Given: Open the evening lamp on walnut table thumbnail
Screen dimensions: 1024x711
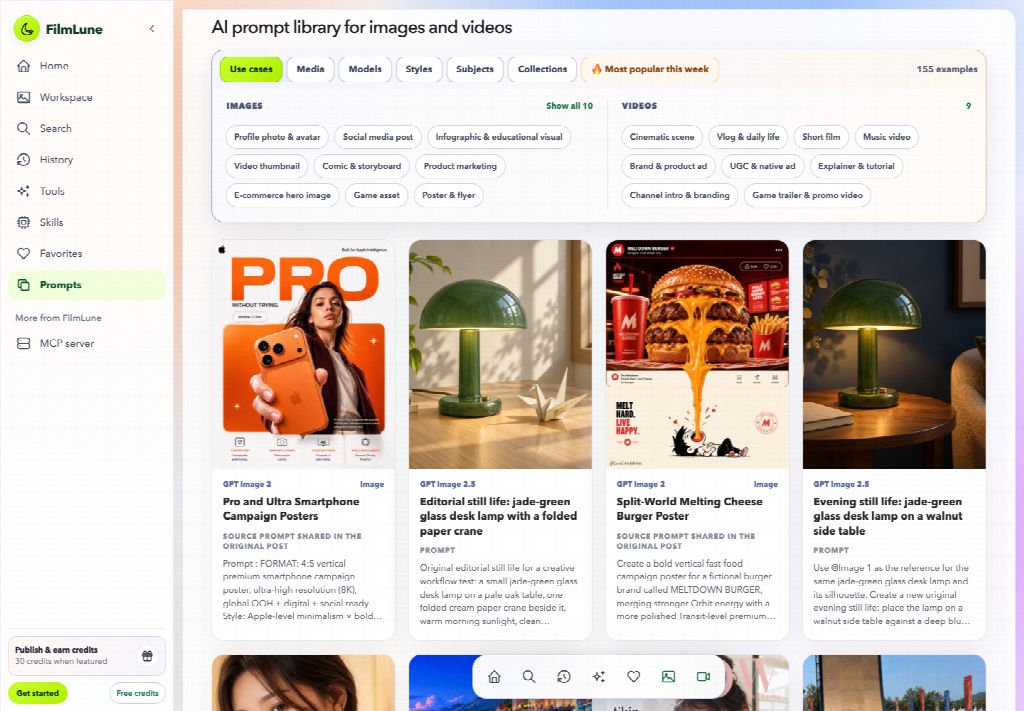Looking at the screenshot, I should [894, 355].
